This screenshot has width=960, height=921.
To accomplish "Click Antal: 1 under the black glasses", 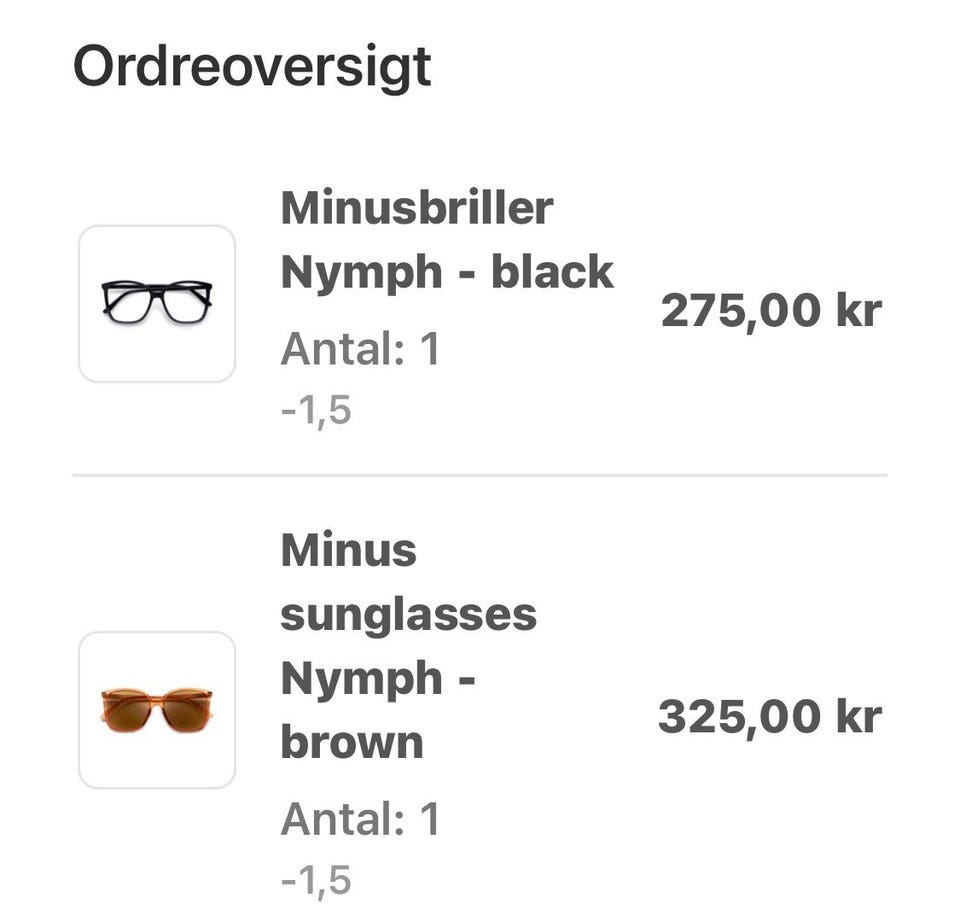I will [x=360, y=350].
